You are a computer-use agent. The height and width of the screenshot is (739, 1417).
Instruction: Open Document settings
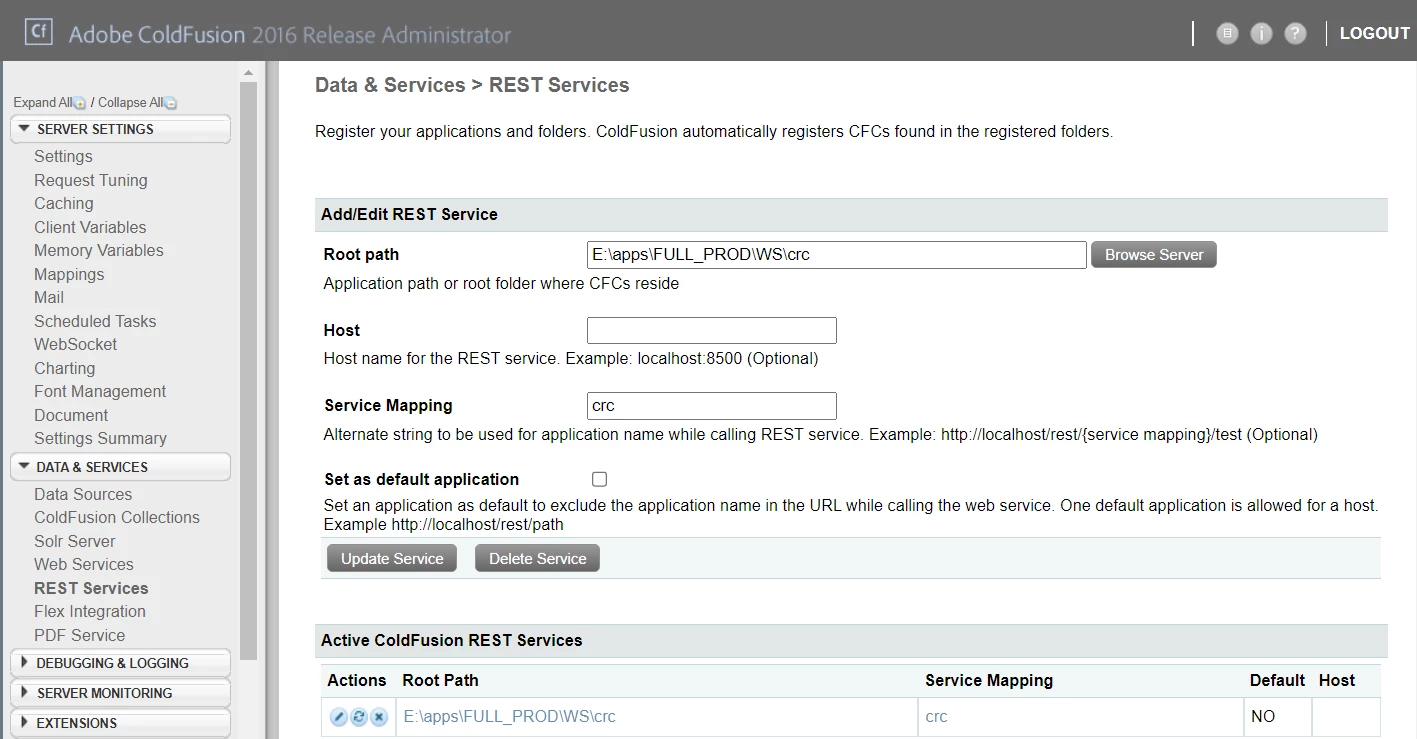tap(71, 415)
